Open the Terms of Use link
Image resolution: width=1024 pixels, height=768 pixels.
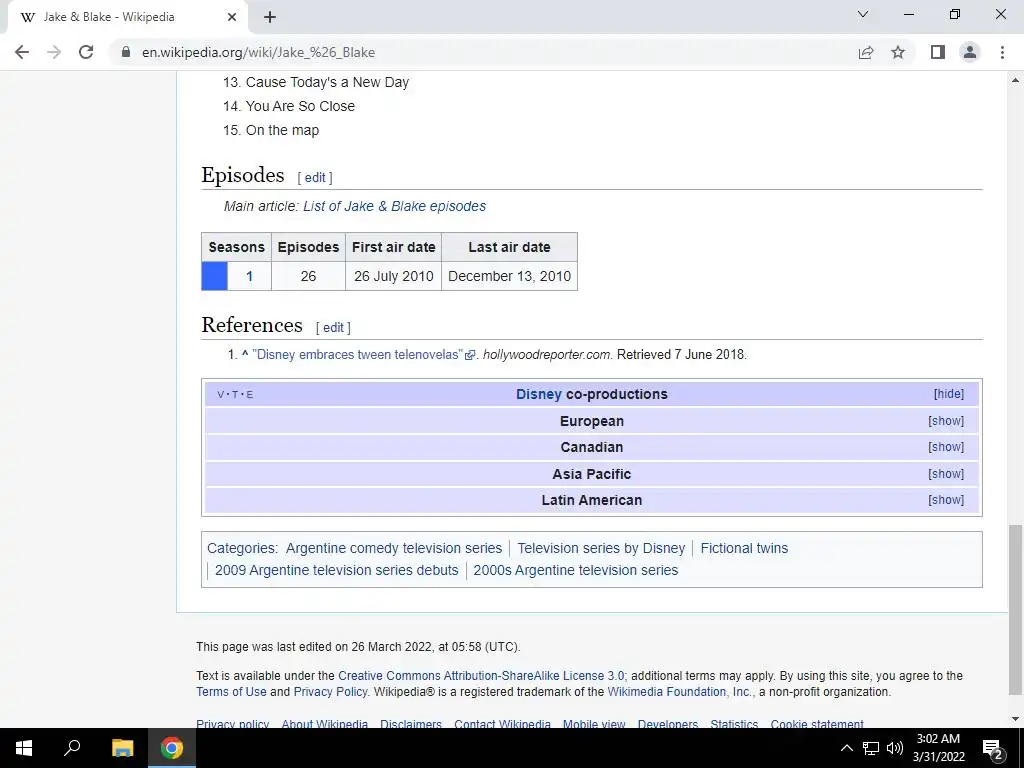tap(231, 692)
